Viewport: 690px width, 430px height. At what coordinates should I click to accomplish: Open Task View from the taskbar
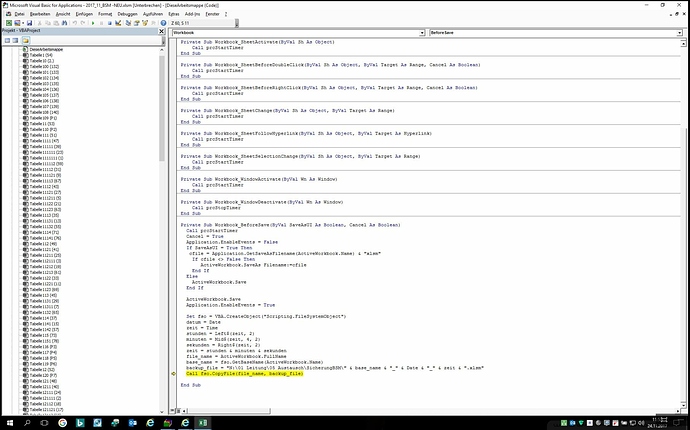[x=44, y=423]
